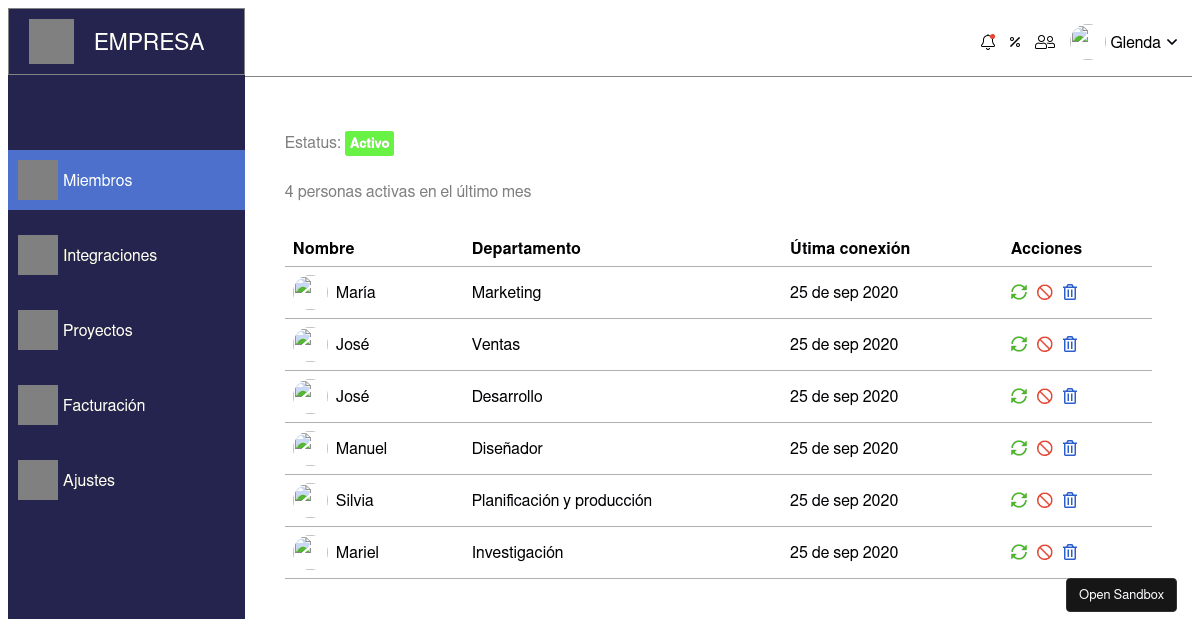Viewport: 1200px width, 630px height.
Task: Block member Manuel
Action: point(1045,448)
